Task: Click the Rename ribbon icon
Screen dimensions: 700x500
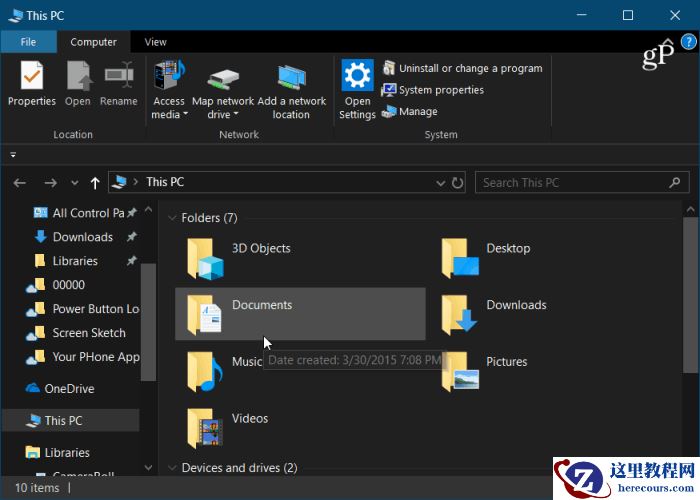Action: (x=119, y=75)
